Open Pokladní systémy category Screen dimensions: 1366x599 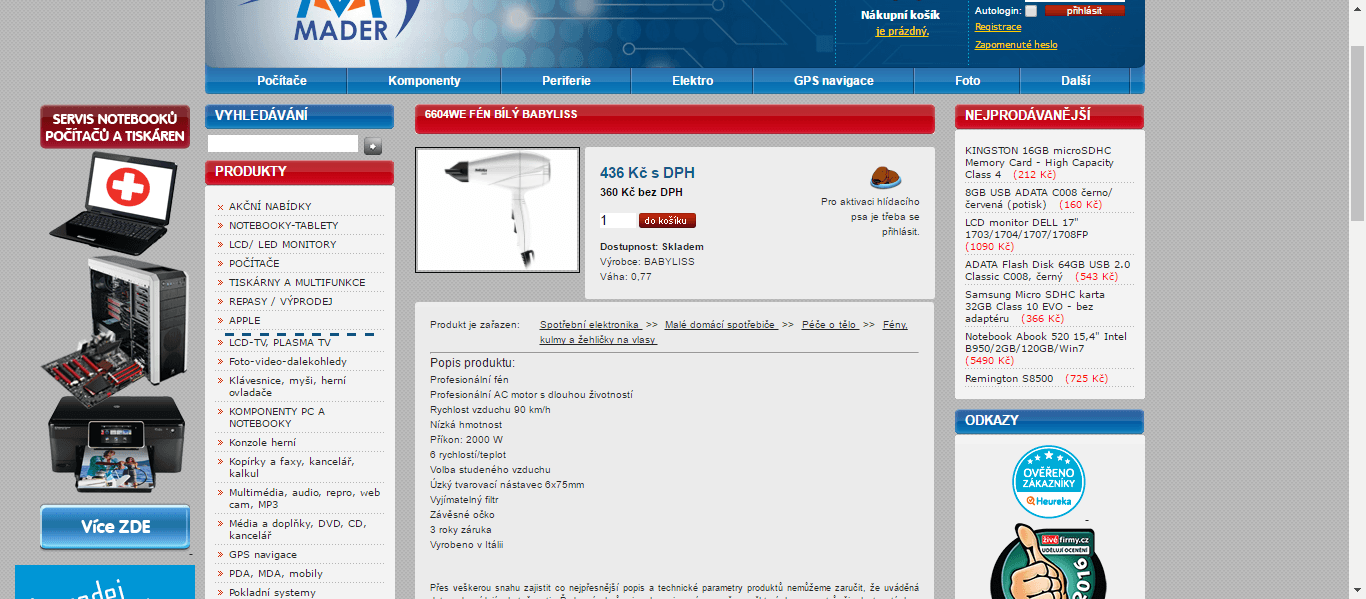pos(272,592)
